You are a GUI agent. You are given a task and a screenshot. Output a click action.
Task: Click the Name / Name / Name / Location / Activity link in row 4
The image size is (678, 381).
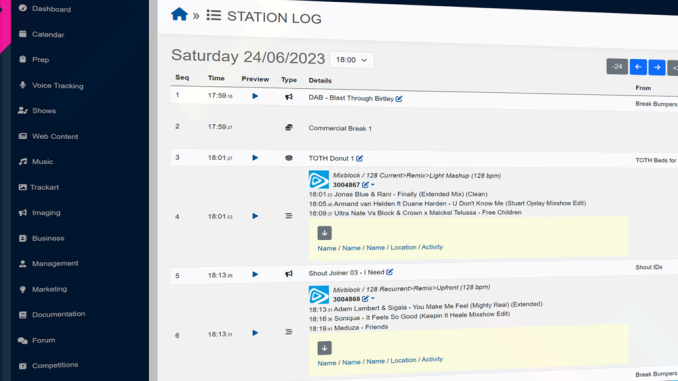tap(380, 247)
